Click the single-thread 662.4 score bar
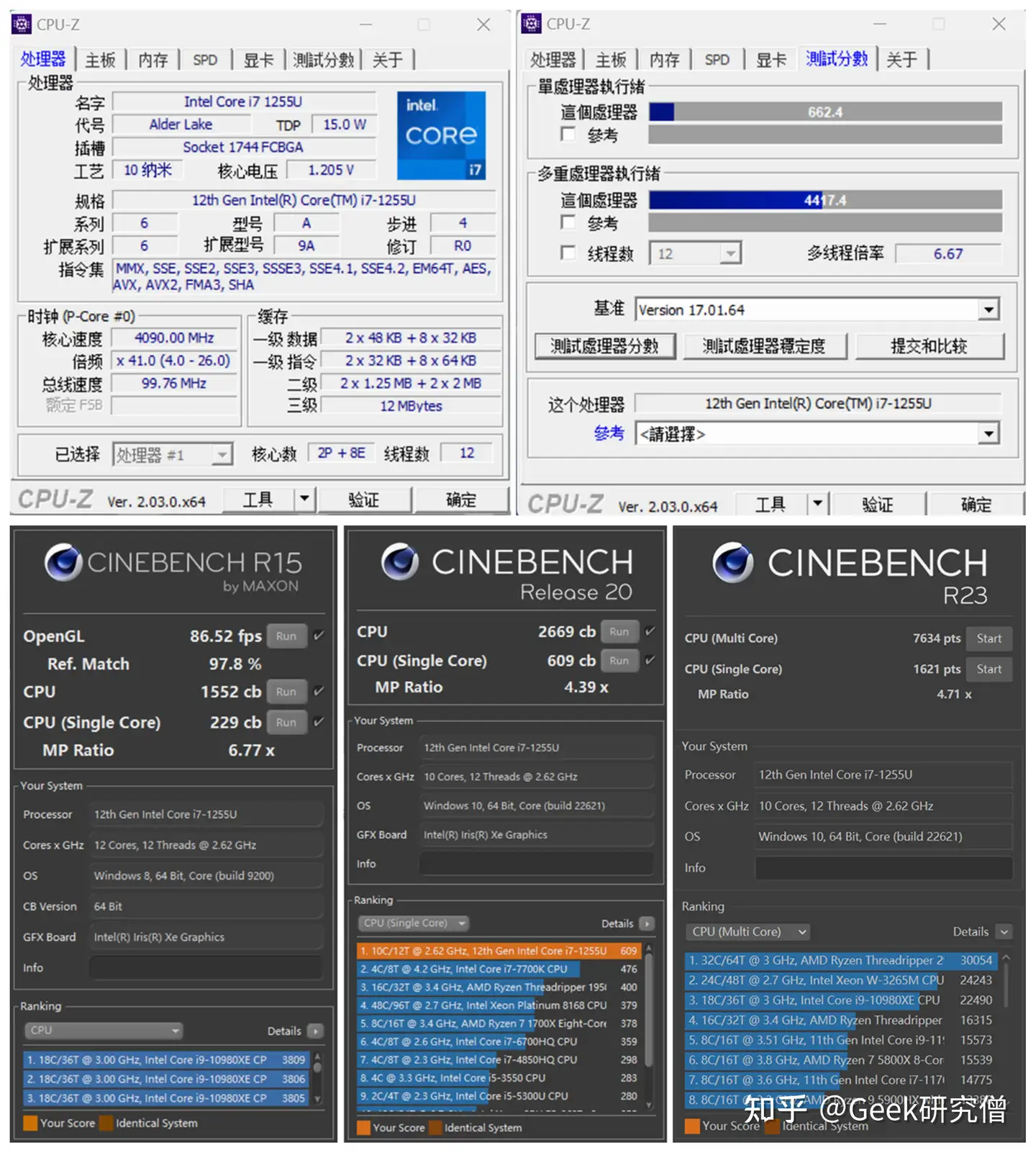 coord(825,112)
